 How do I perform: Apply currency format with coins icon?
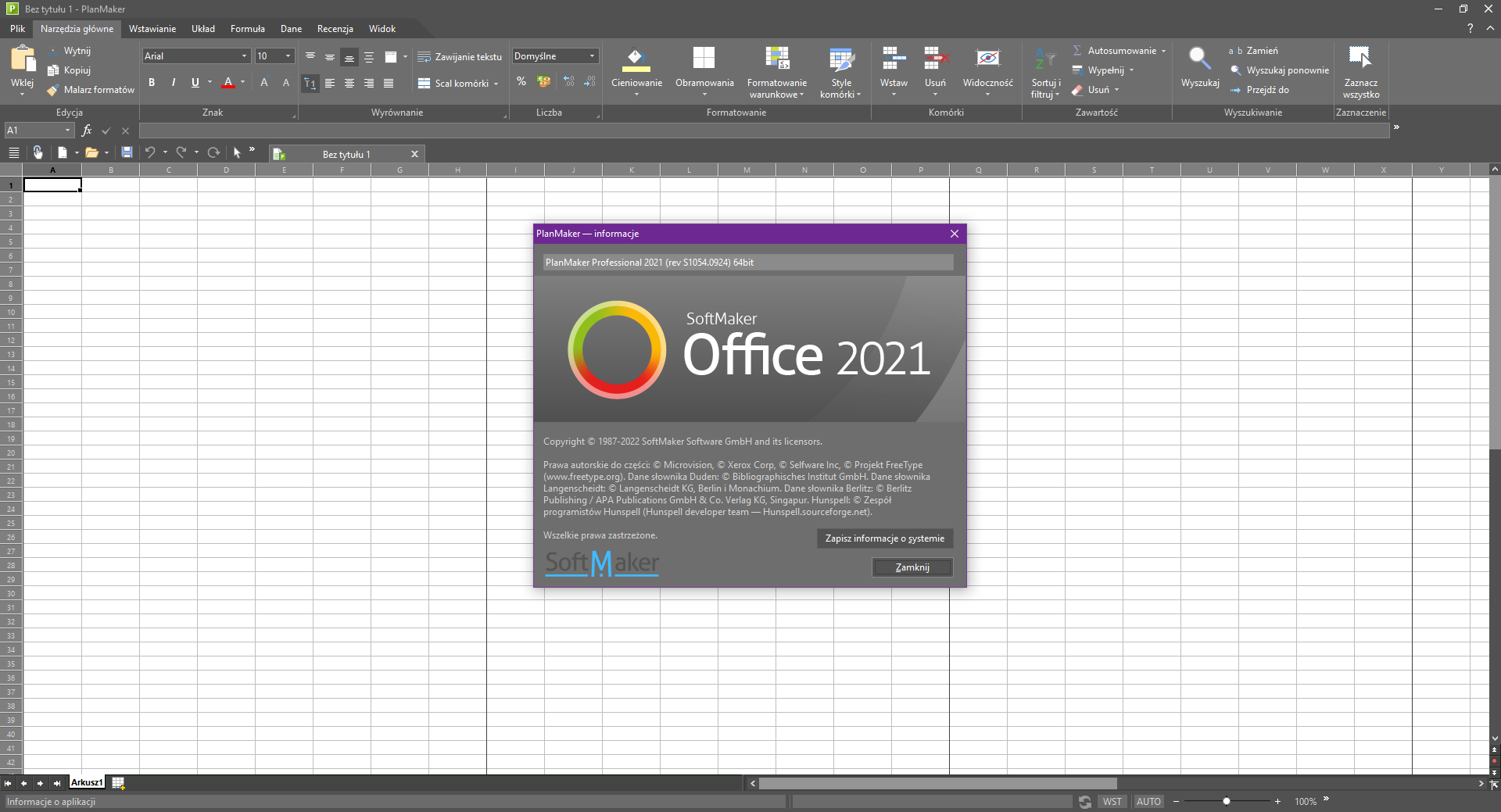(x=544, y=81)
